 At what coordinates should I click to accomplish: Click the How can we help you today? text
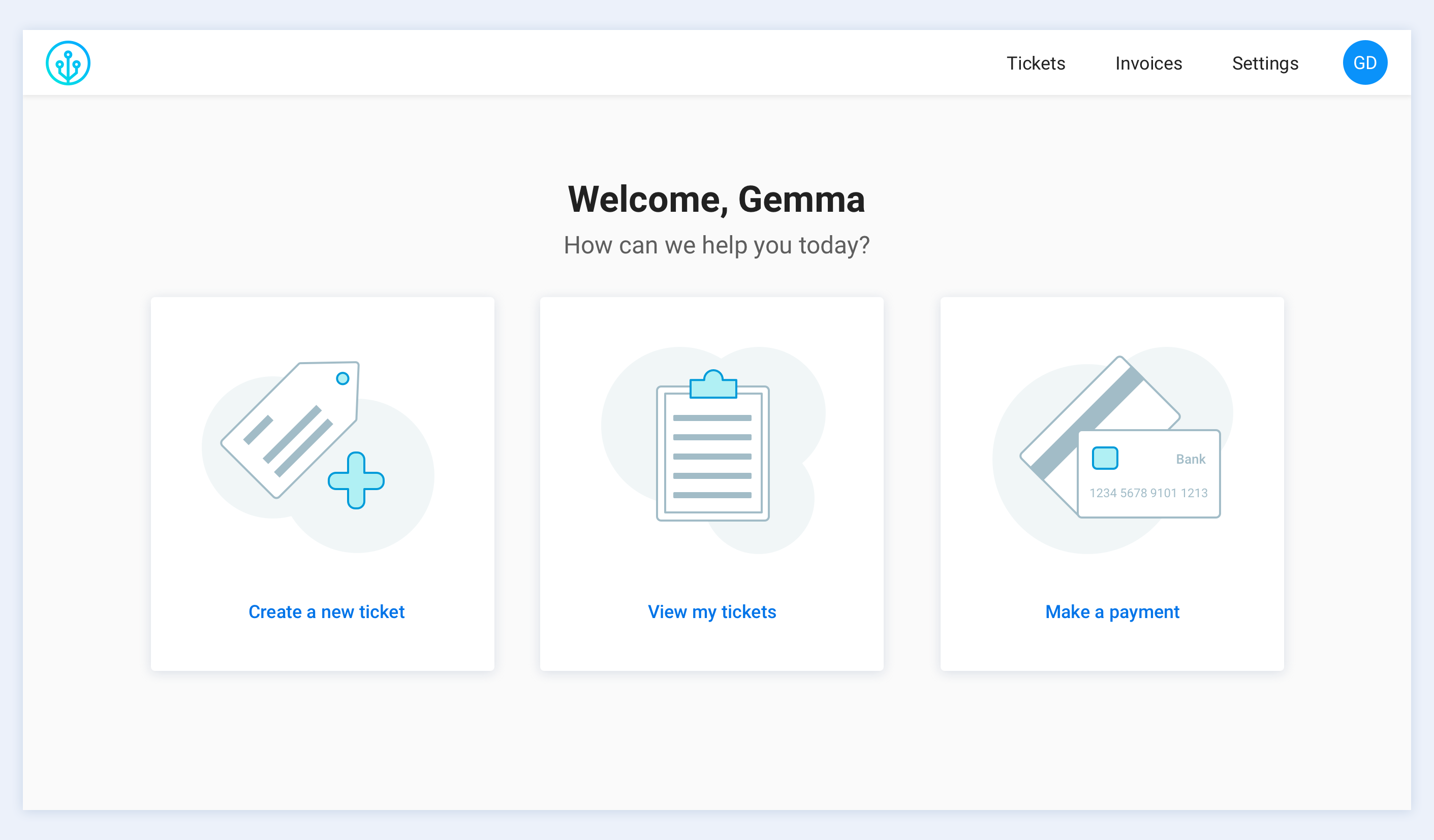coord(716,245)
